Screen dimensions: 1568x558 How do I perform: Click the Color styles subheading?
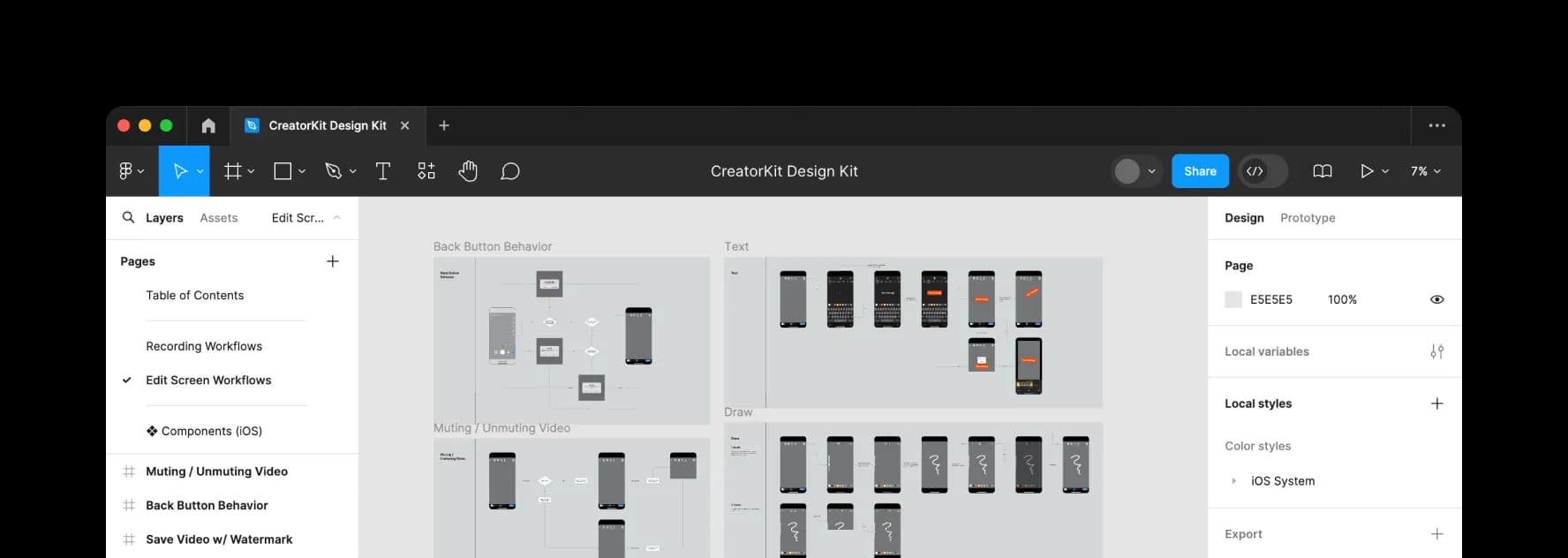(x=1258, y=446)
